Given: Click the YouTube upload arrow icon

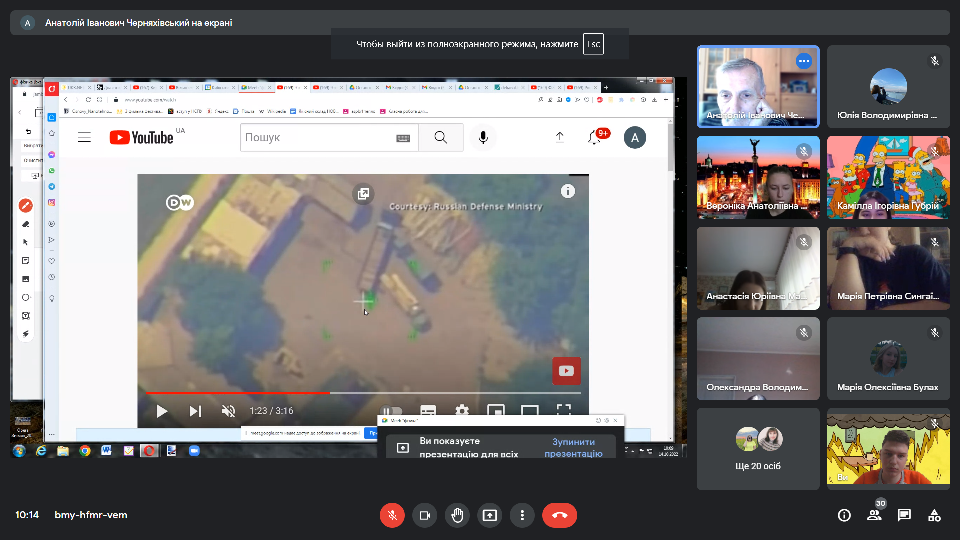Looking at the screenshot, I should point(560,137).
